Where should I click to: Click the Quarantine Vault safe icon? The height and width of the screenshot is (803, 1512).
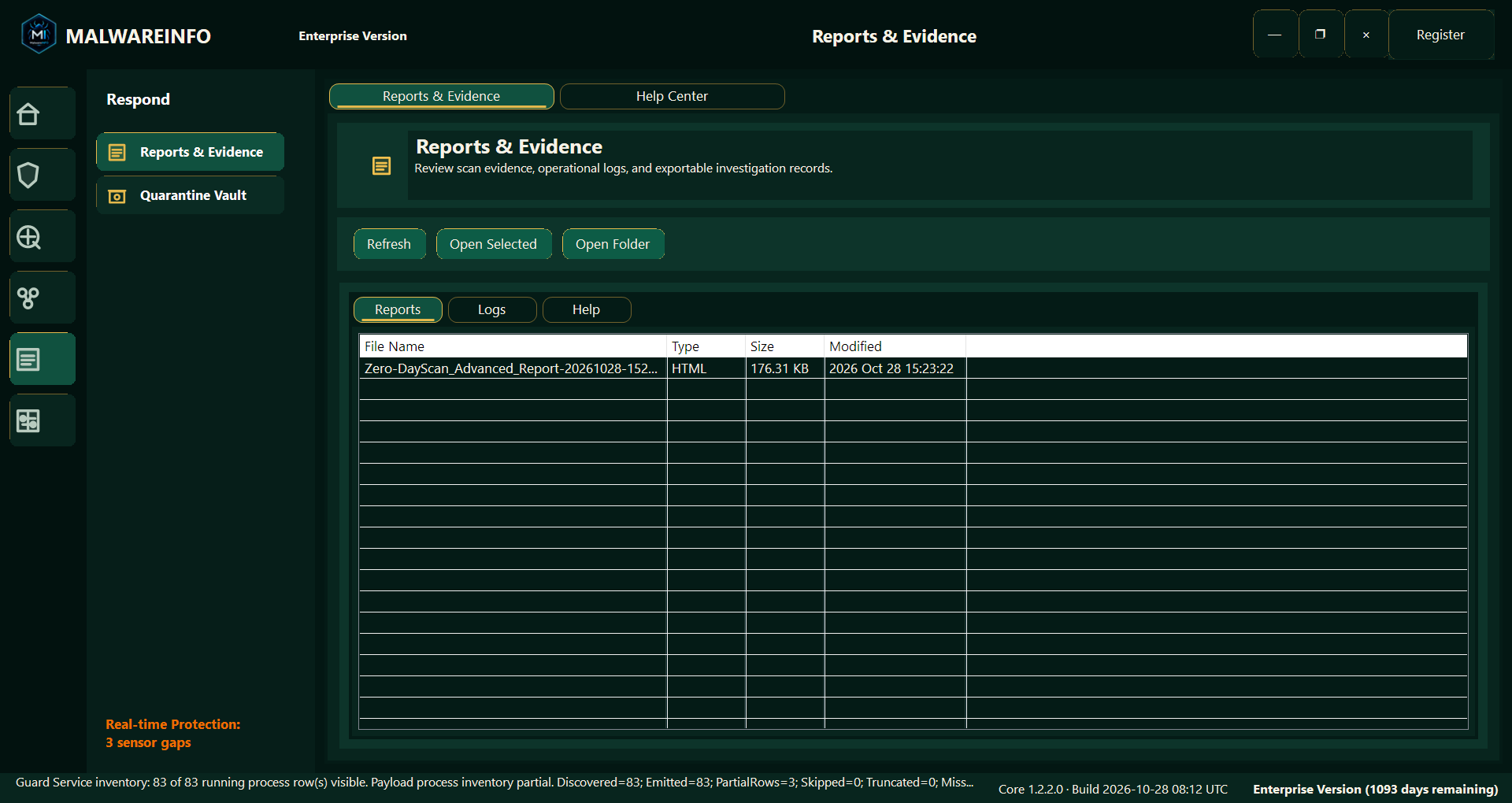pyautogui.click(x=117, y=196)
